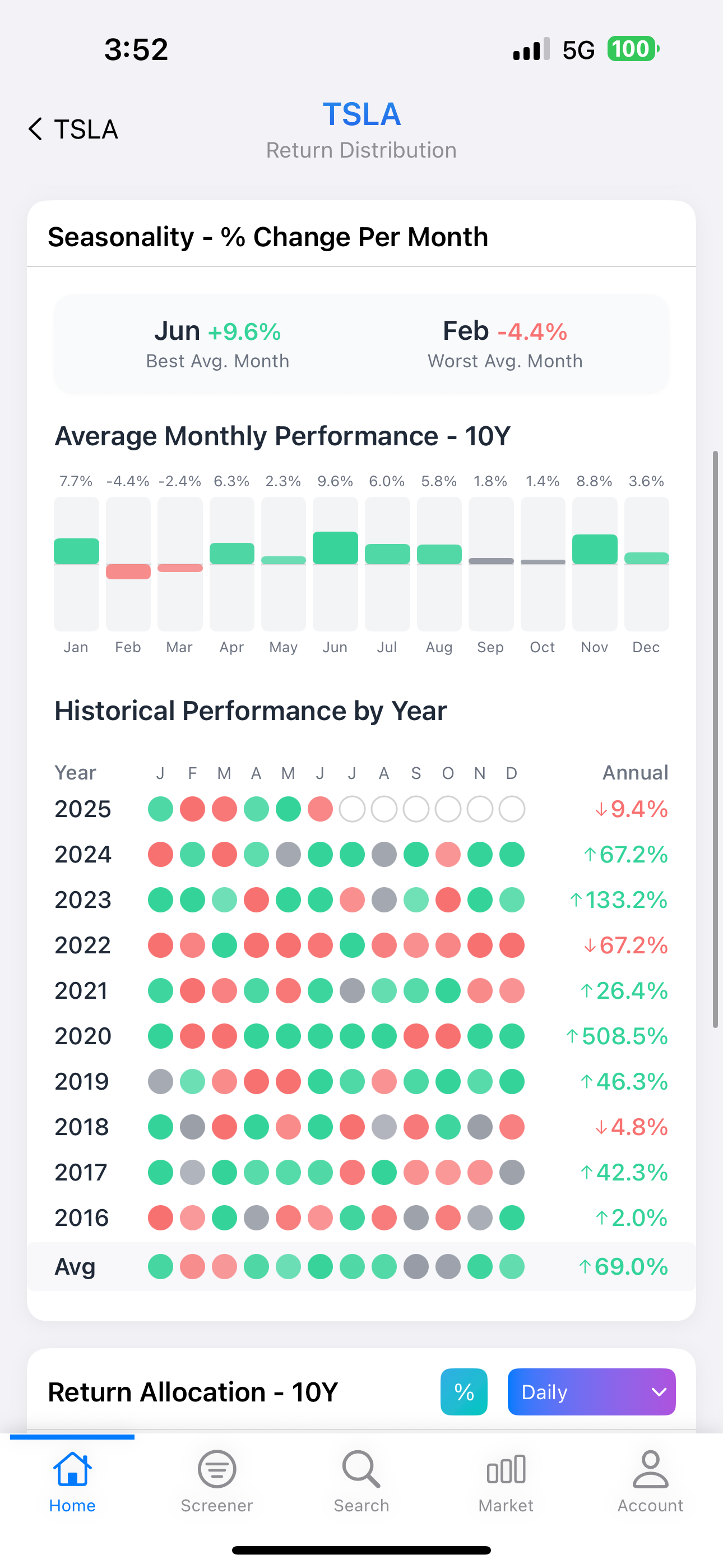This screenshot has width=723, height=1568.
Task: Tap the 2025 annual return 9.4%
Action: click(x=631, y=809)
